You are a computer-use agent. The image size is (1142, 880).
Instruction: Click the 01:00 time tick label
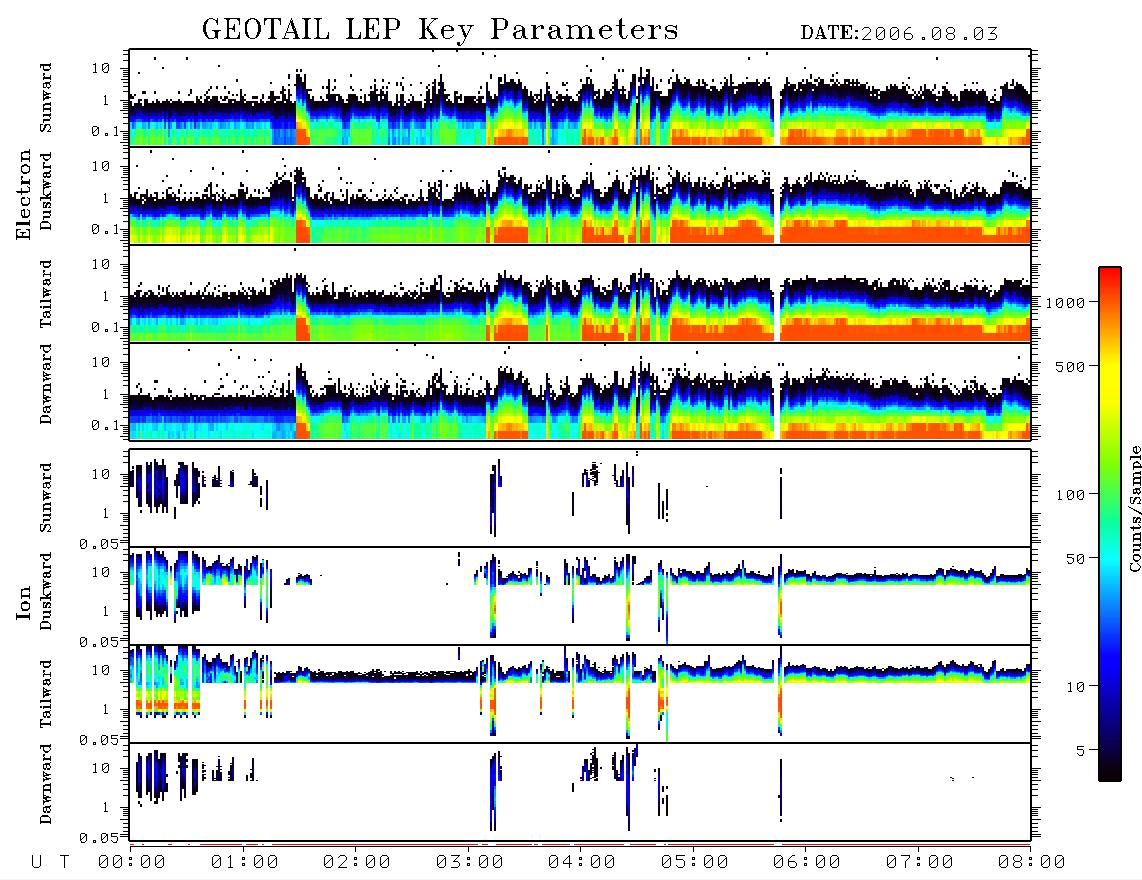245,862
